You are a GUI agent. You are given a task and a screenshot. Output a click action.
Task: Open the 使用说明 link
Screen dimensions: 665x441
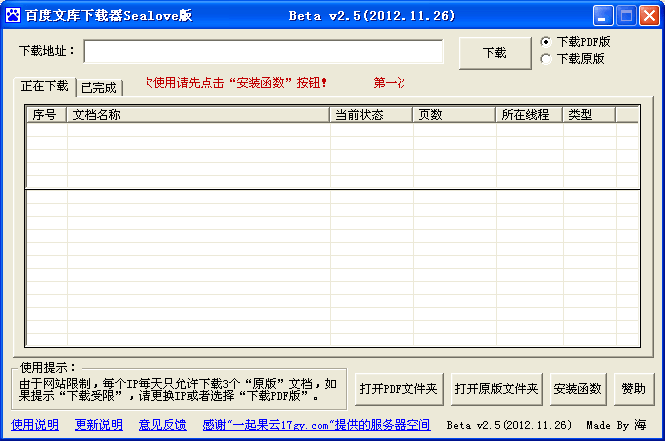(35, 425)
